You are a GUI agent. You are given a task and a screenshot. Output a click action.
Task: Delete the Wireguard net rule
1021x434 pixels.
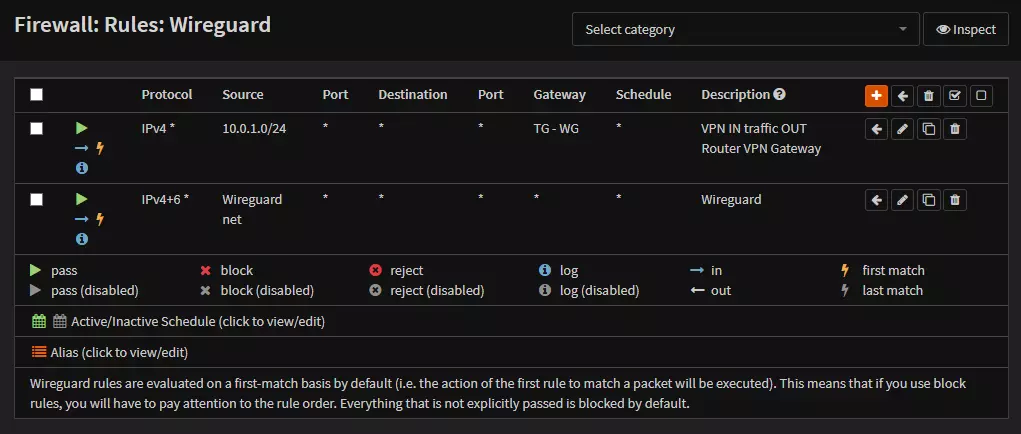(955, 200)
